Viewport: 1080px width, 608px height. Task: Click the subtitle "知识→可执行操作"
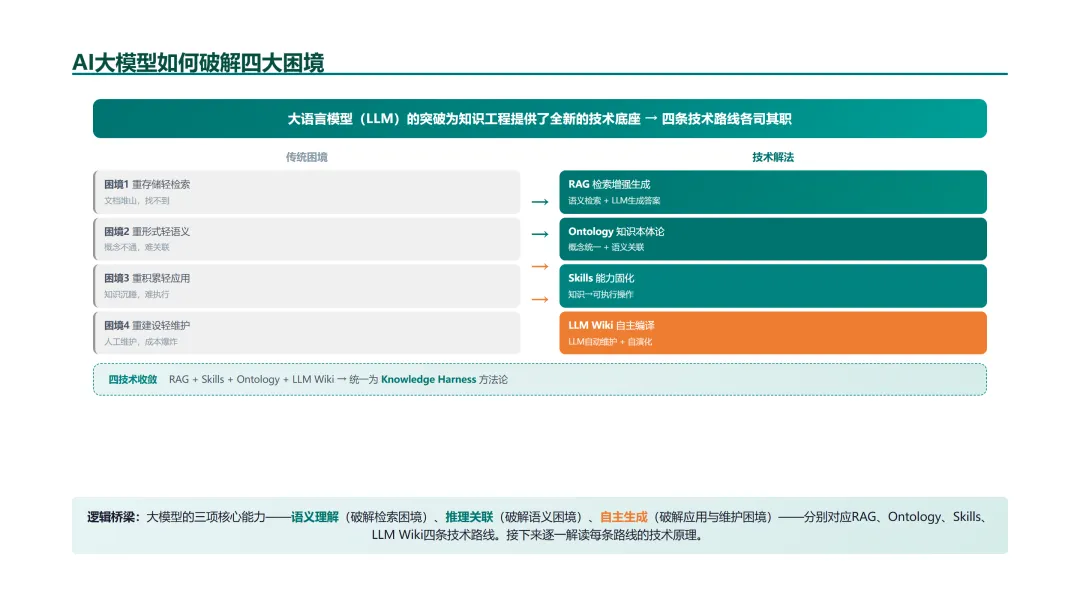(601, 294)
